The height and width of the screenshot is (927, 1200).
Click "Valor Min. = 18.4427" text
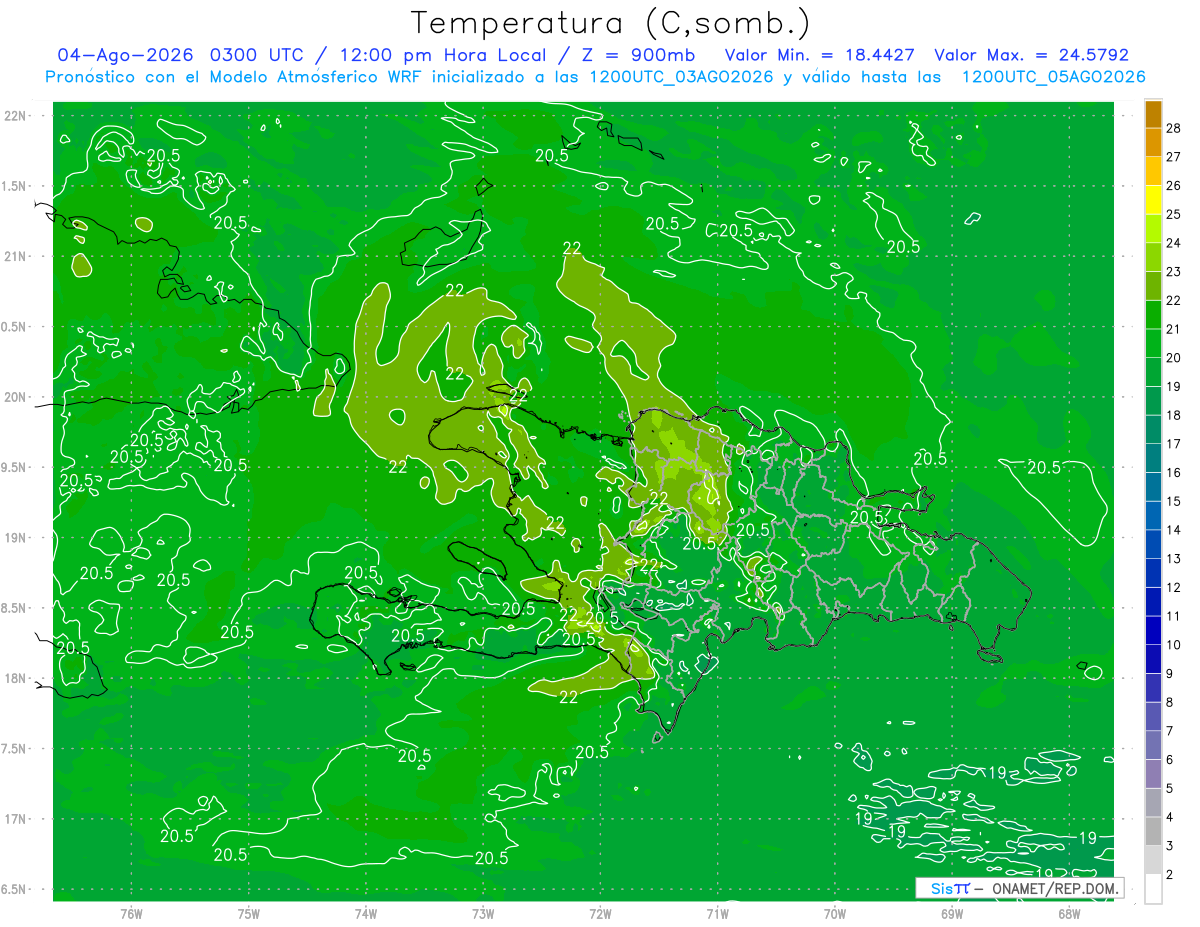pos(821,55)
